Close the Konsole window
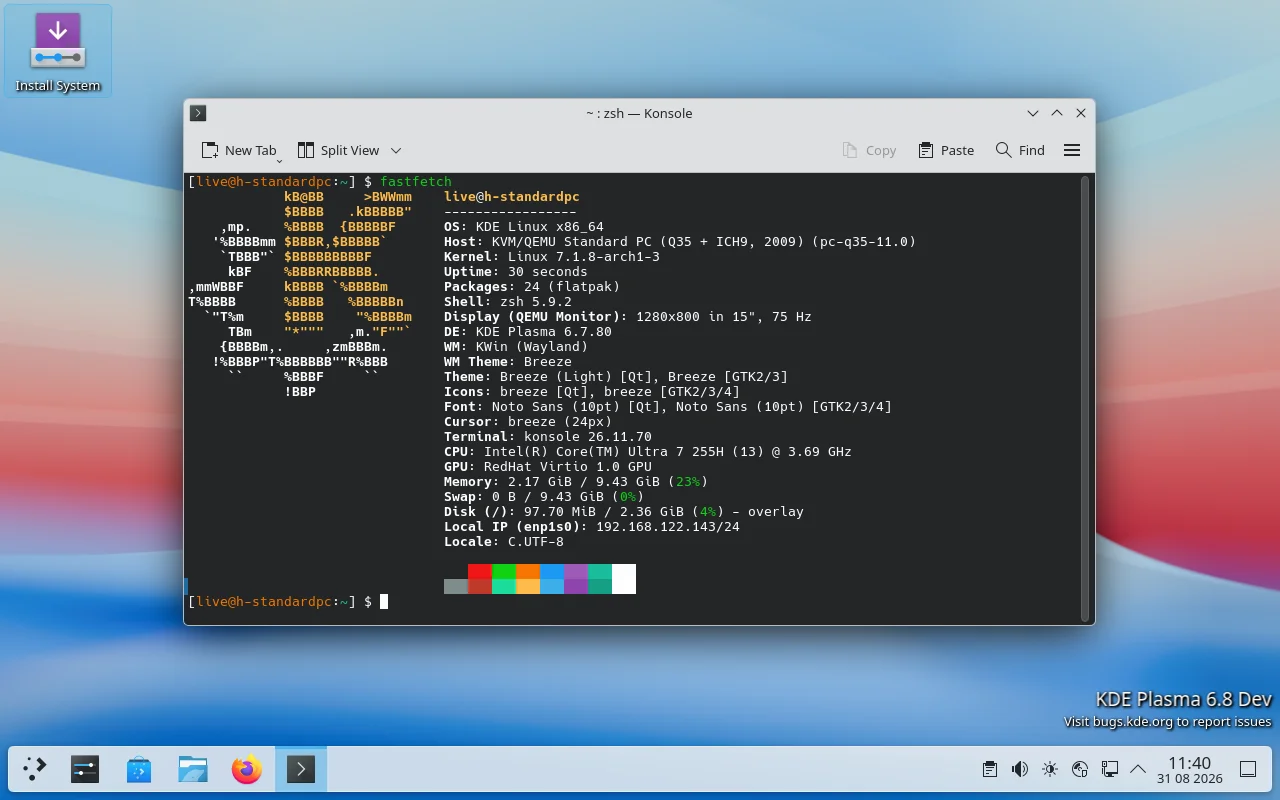The image size is (1280, 800). click(1081, 113)
